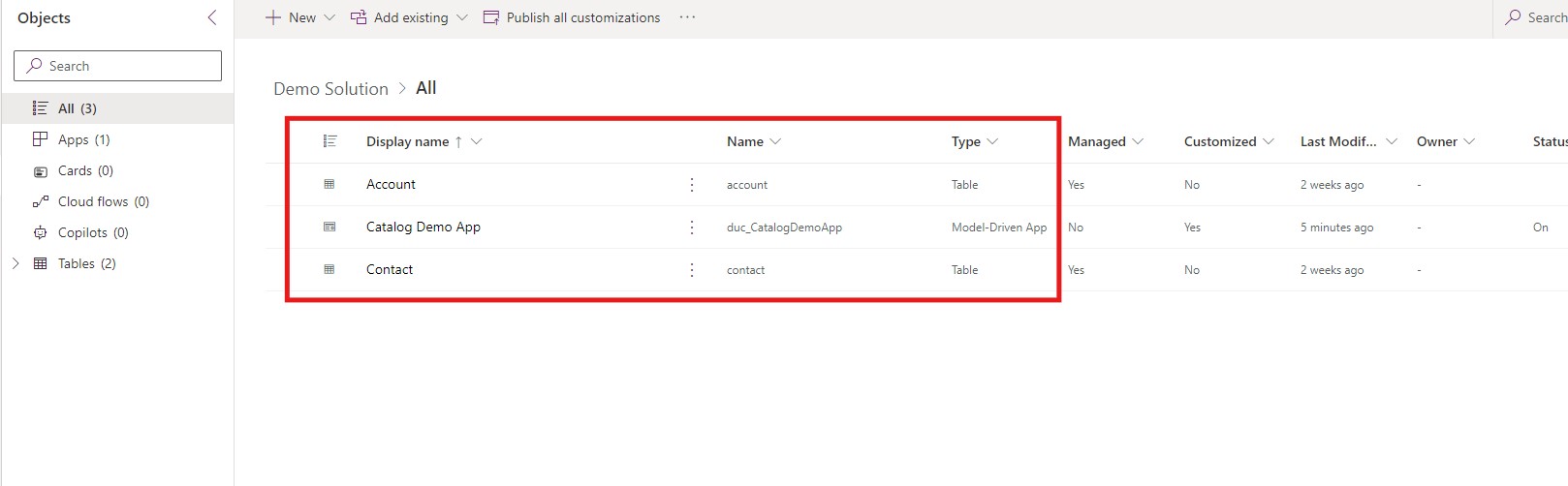Select Apps in the Objects list
The width and height of the screenshot is (1568, 486).
(x=83, y=139)
